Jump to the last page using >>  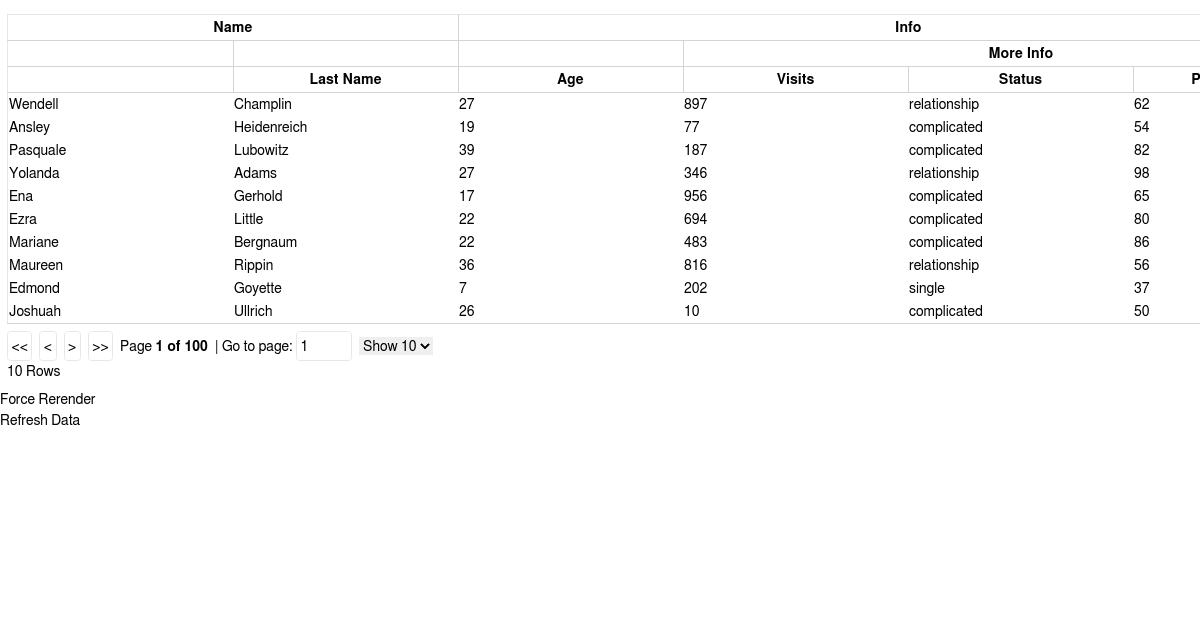[x=100, y=346]
